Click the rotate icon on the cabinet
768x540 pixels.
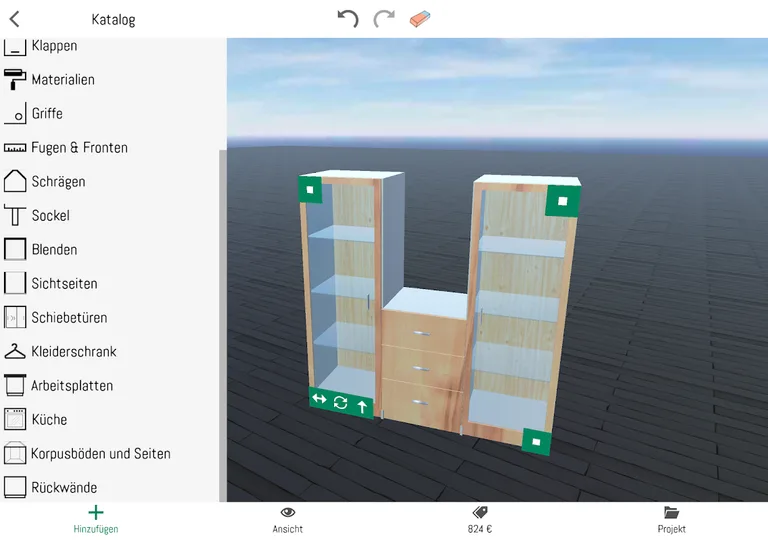tap(340, 403)
